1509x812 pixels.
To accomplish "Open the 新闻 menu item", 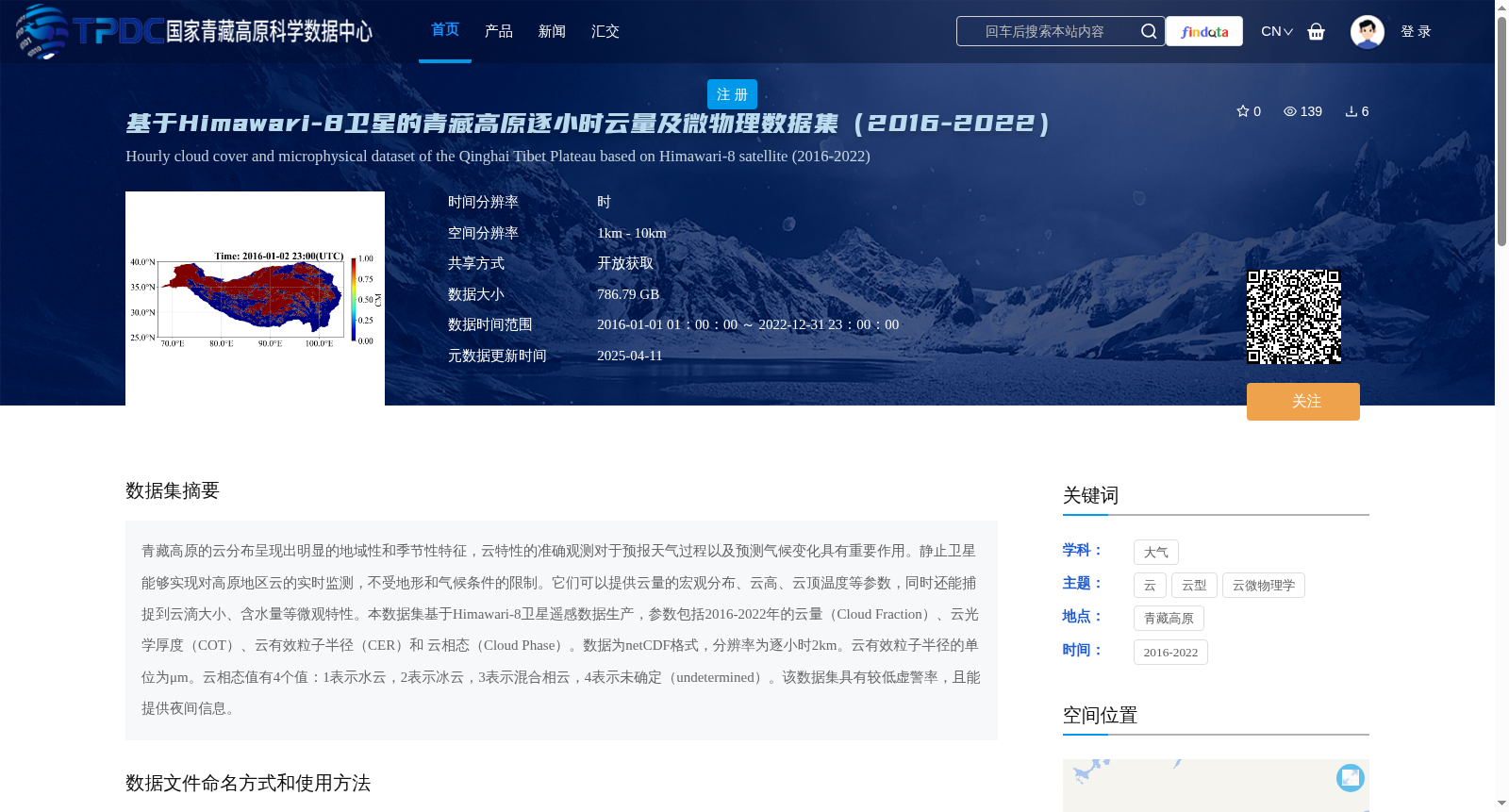I will [x=552, y=31].
